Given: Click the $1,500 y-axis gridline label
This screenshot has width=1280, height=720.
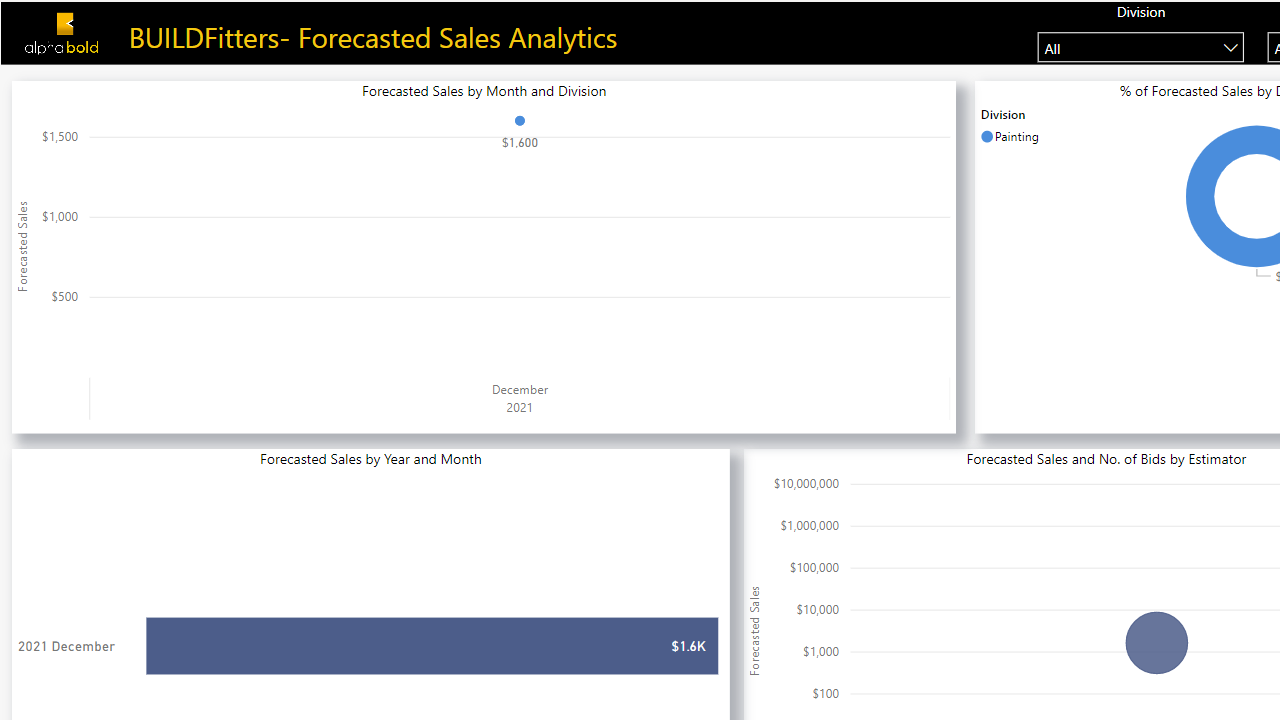Looking at the screenshot, I should click(x=60, y=137).
